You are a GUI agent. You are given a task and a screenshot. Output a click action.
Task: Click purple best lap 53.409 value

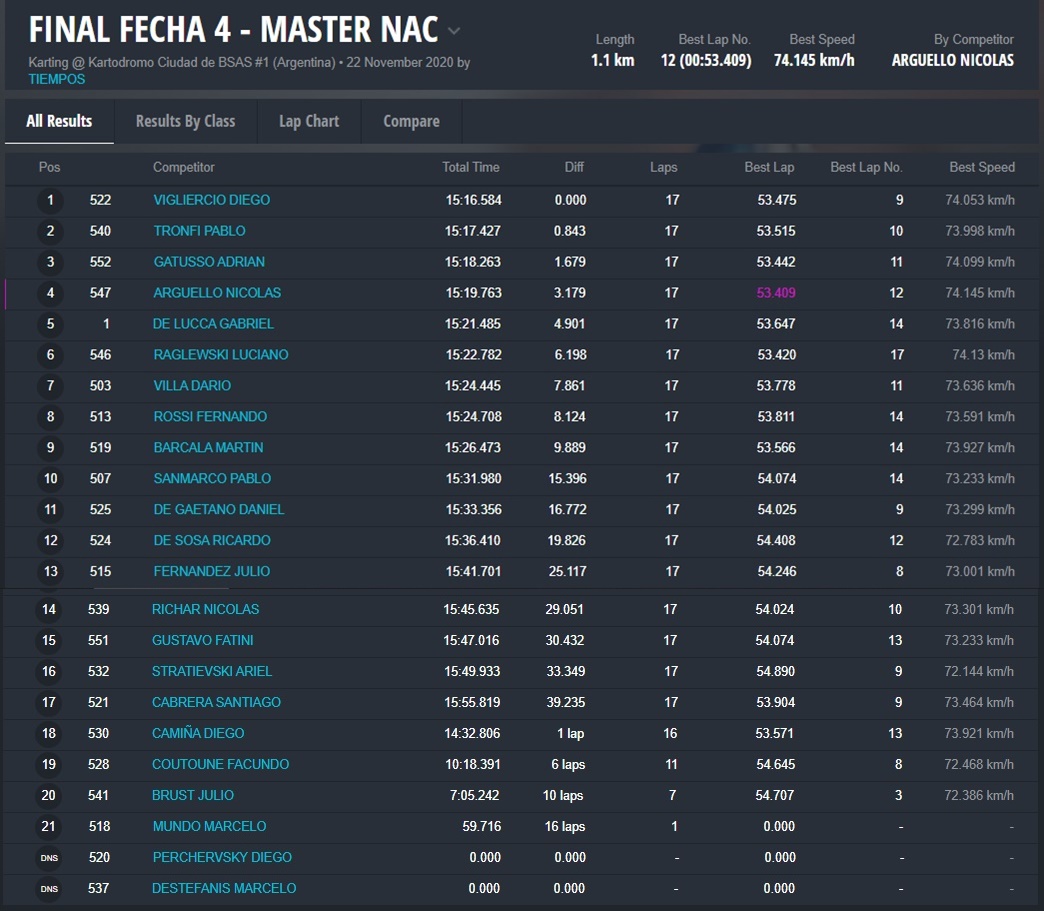click(777, 293)
